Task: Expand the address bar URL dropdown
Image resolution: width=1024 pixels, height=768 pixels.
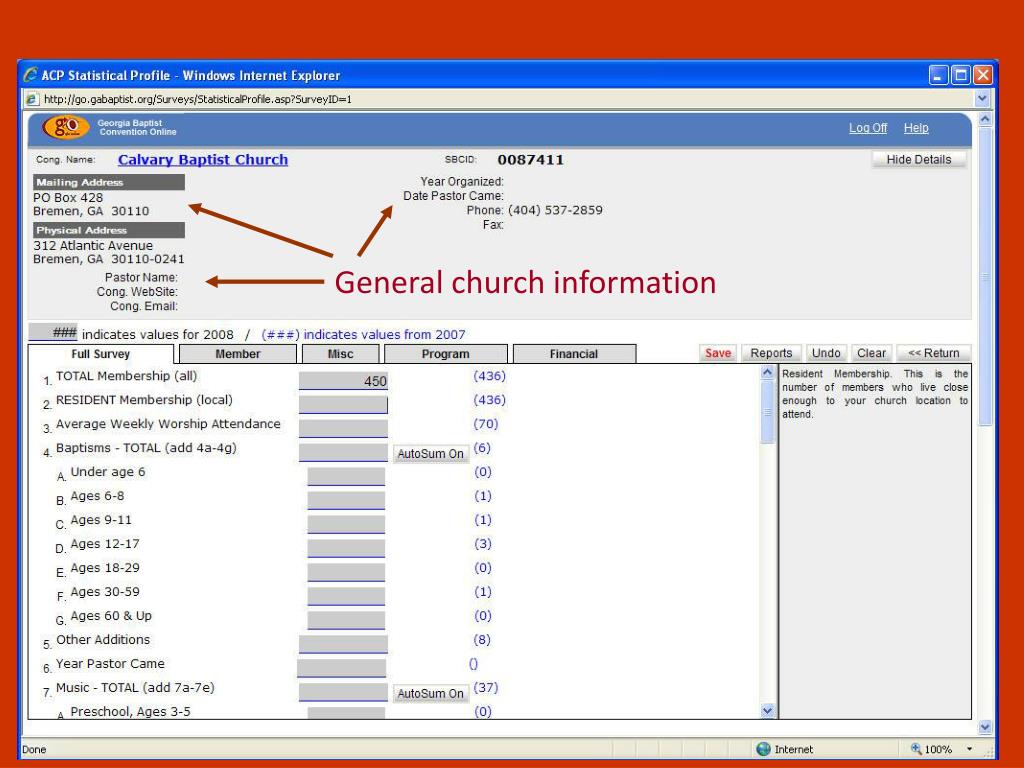Action: point(980,99)
